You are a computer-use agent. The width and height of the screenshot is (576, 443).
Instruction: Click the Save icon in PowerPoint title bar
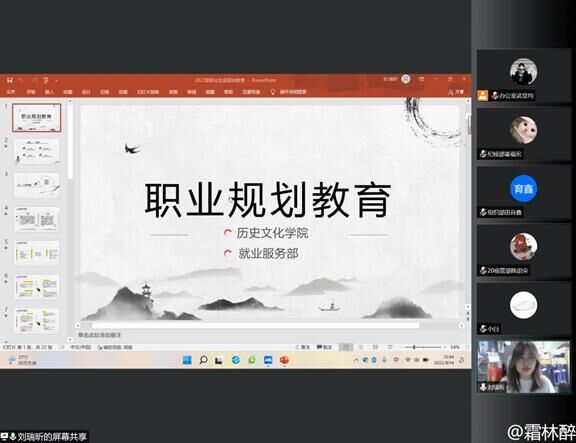pyautogui.click(x=10, y=80)
